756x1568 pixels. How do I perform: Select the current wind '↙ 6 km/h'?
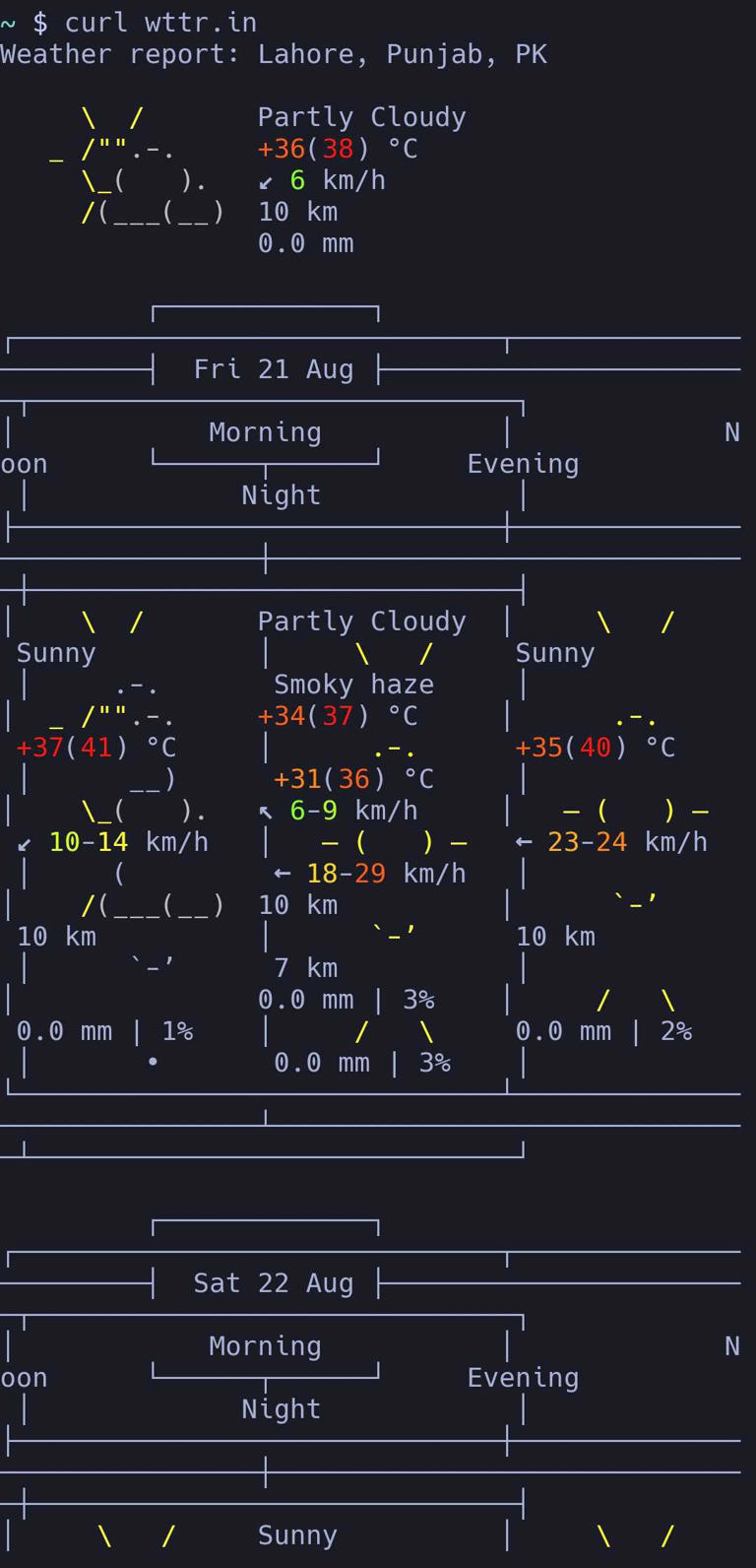click(322, 180)
